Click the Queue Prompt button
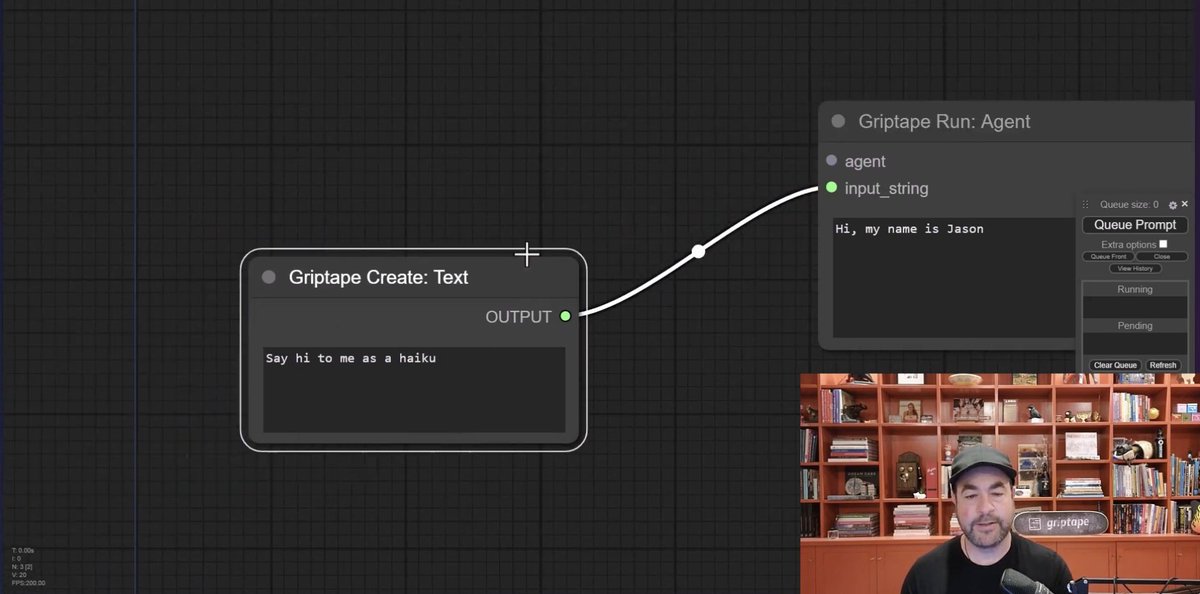Viewport: 1200px width, 594px height. [x=1135, y=225]
